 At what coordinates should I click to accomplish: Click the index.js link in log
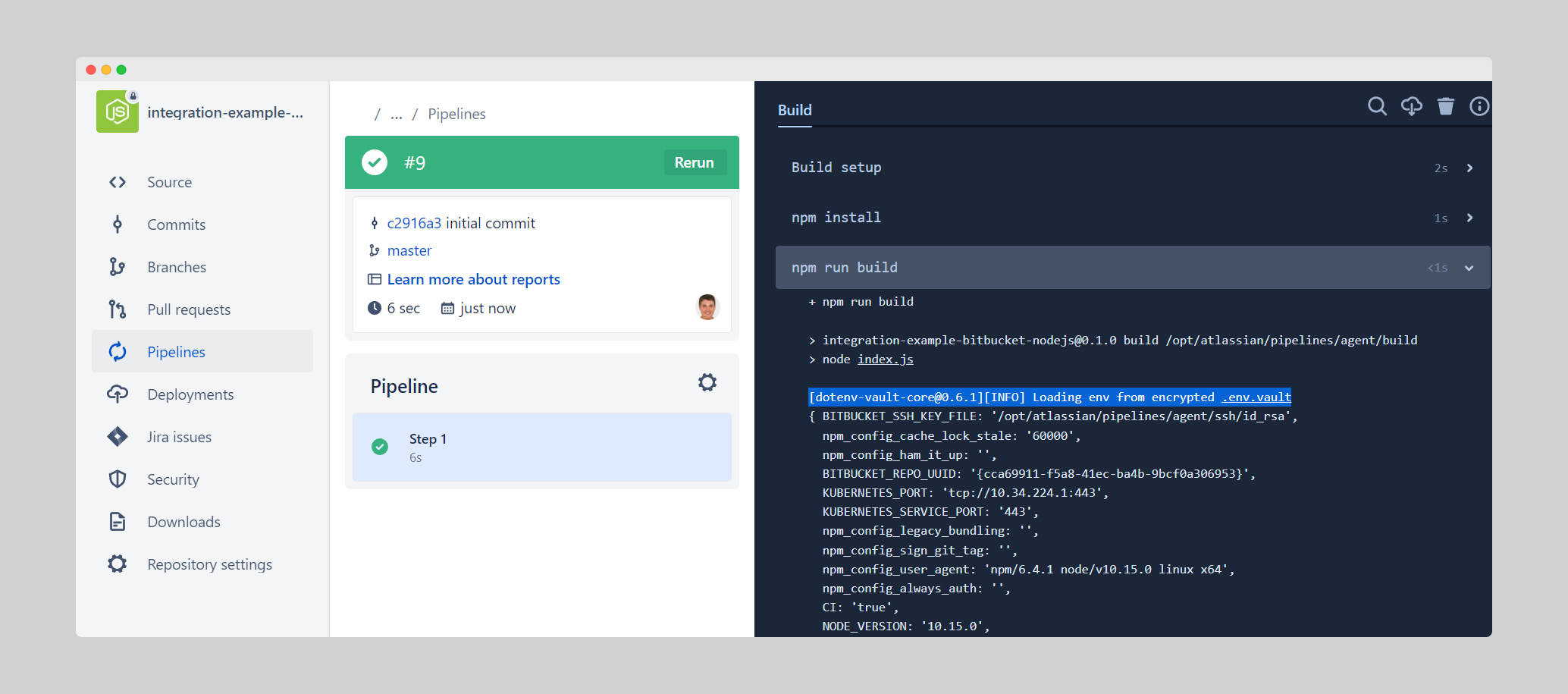click(x=886, y=359)
